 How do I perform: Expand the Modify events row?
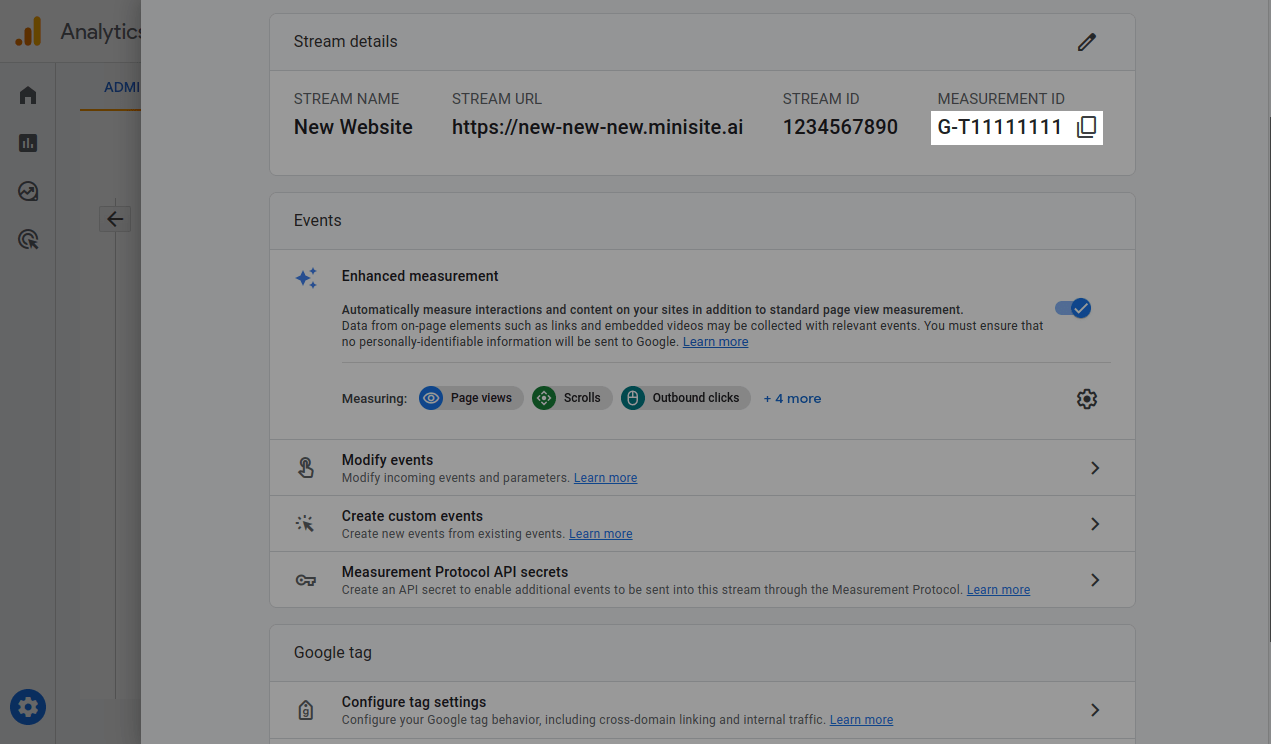pos(1095,468)
